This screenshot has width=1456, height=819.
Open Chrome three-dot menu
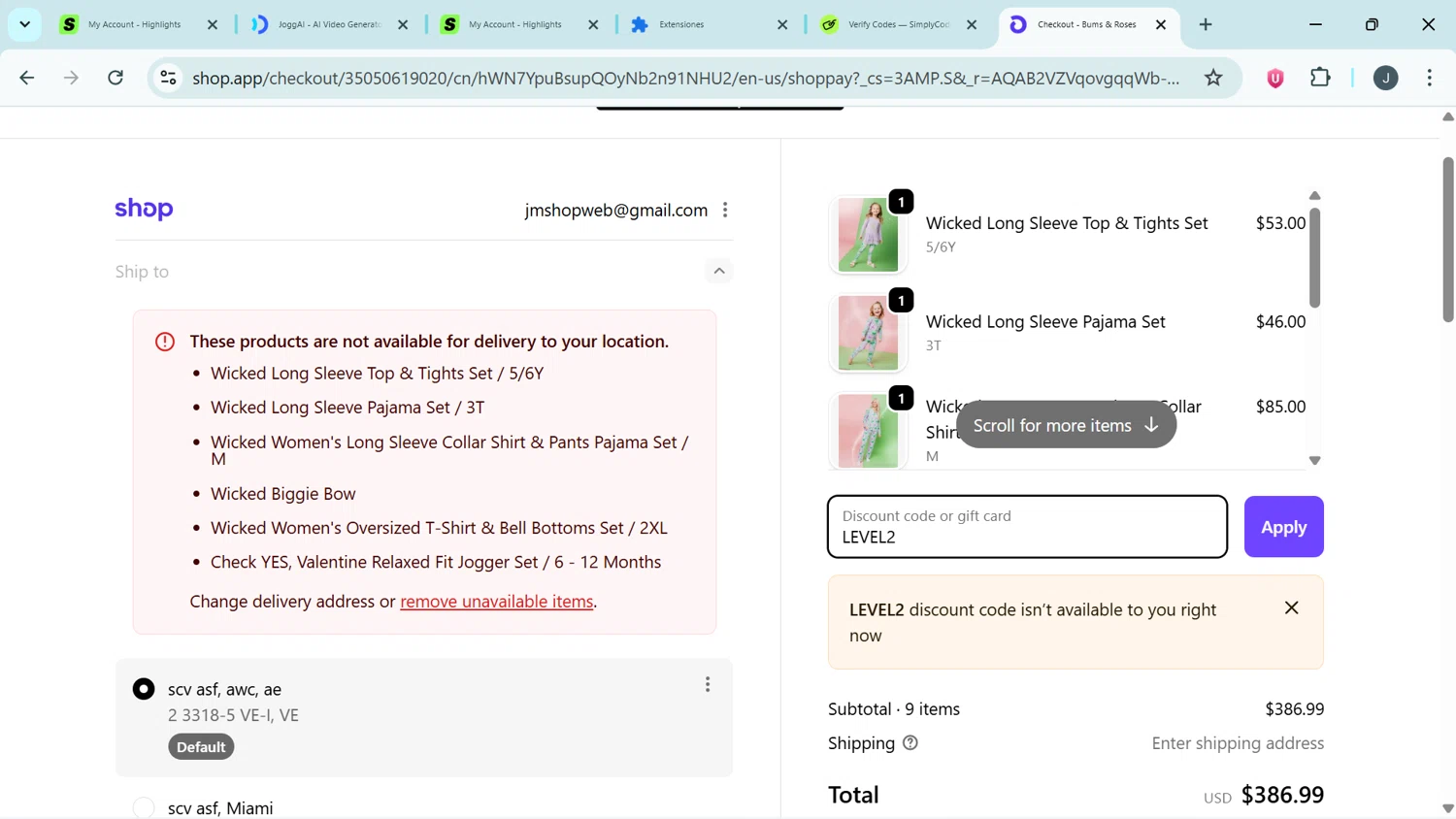click(1429, 78)
